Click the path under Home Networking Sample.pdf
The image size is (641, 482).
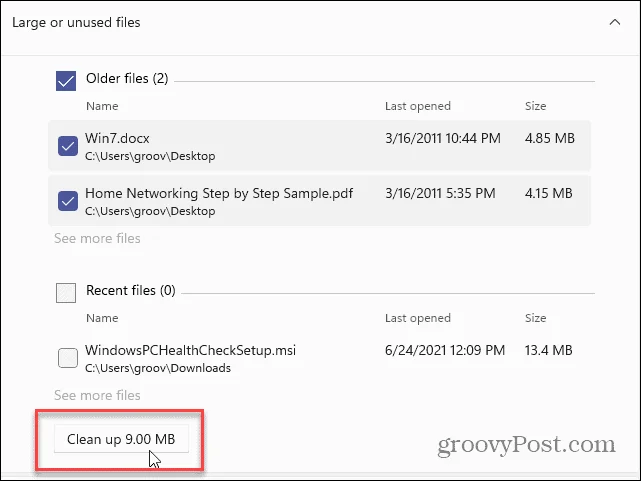click(x=150, y=211)
